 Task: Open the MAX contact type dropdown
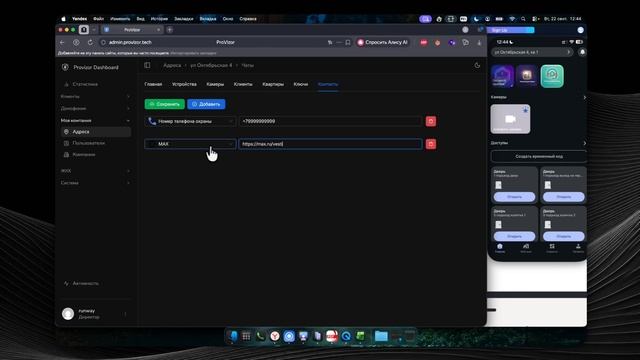[190, 144]
